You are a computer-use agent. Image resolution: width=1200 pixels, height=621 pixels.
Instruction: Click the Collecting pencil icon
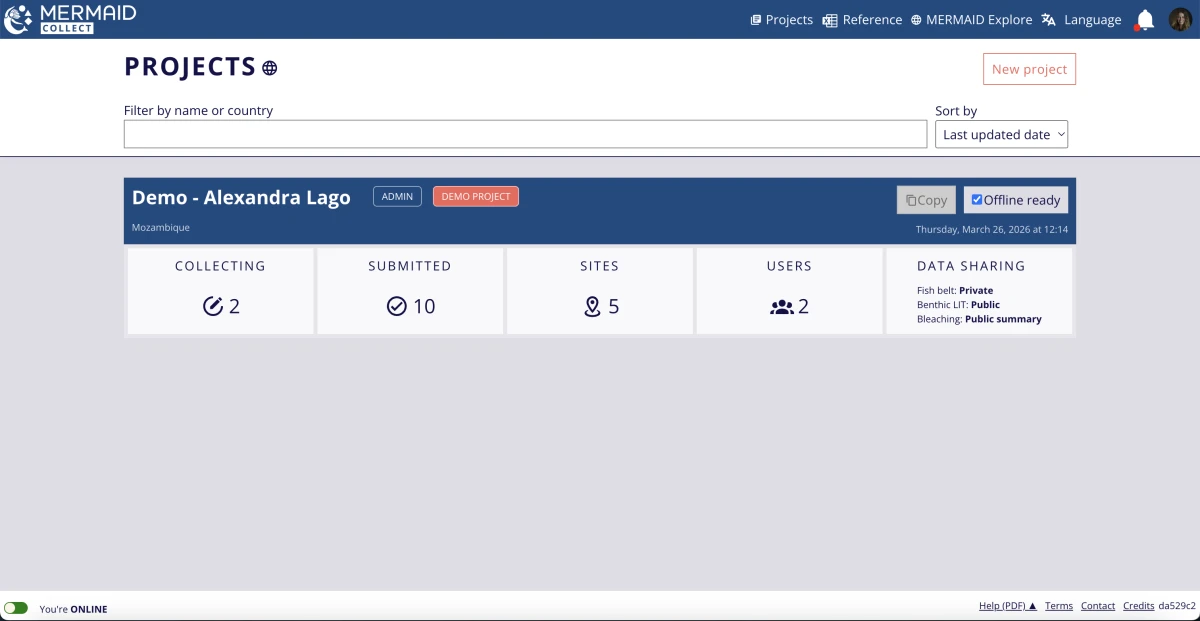(213, 306)
